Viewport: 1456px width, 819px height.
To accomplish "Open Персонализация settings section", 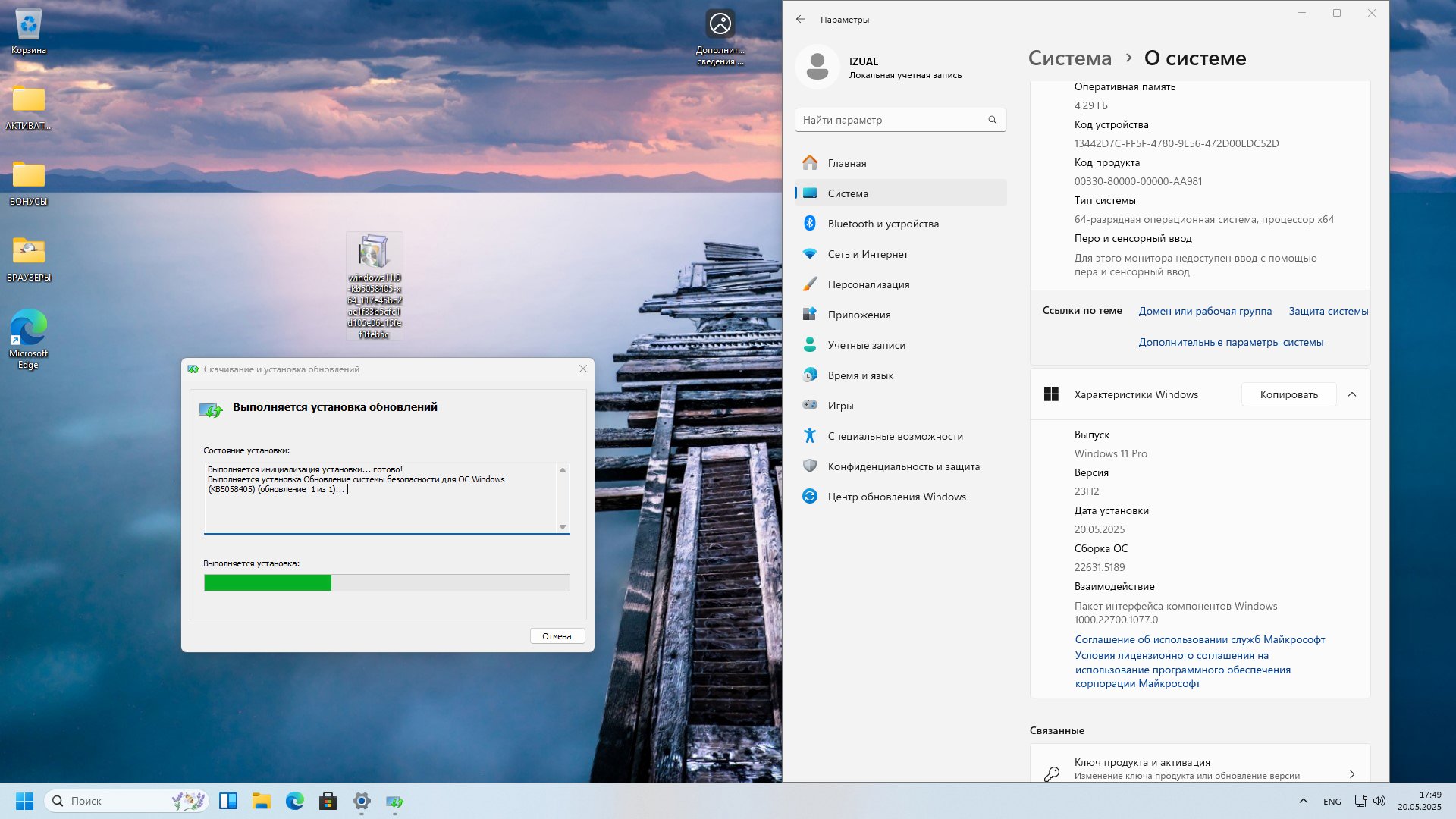I will [868, 284].
